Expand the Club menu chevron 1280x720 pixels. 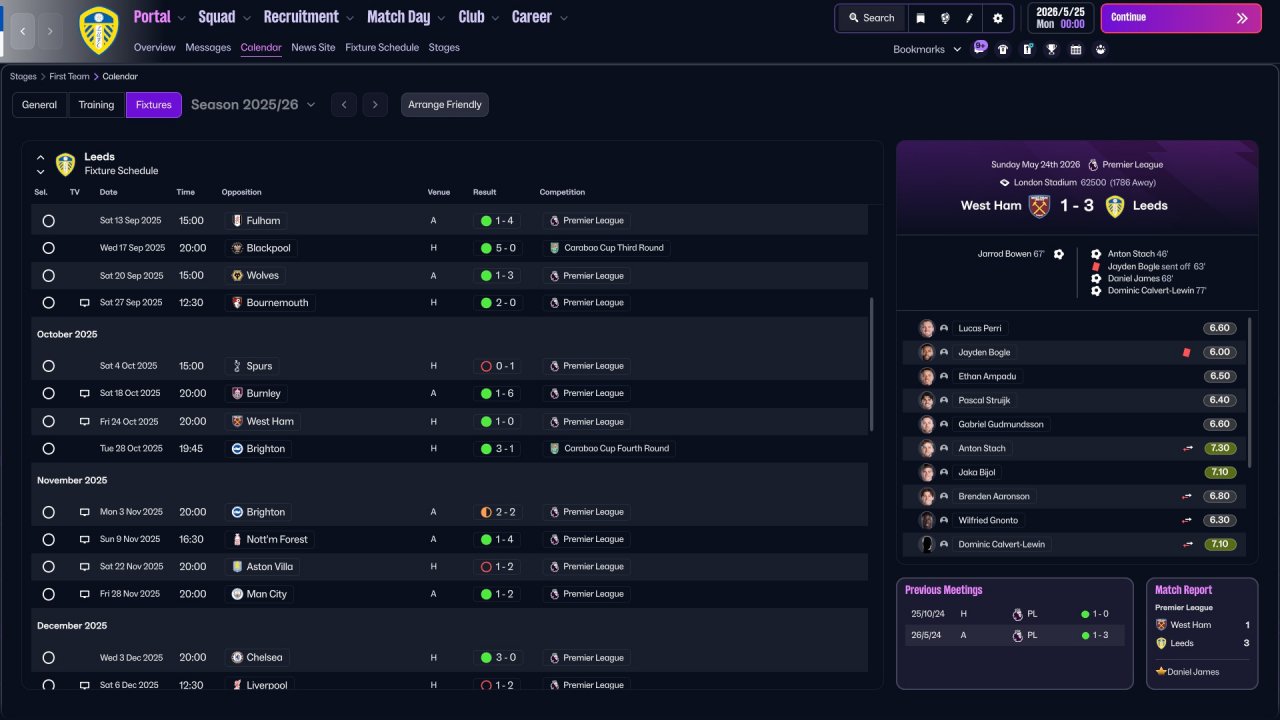click(x=495, y=18)
